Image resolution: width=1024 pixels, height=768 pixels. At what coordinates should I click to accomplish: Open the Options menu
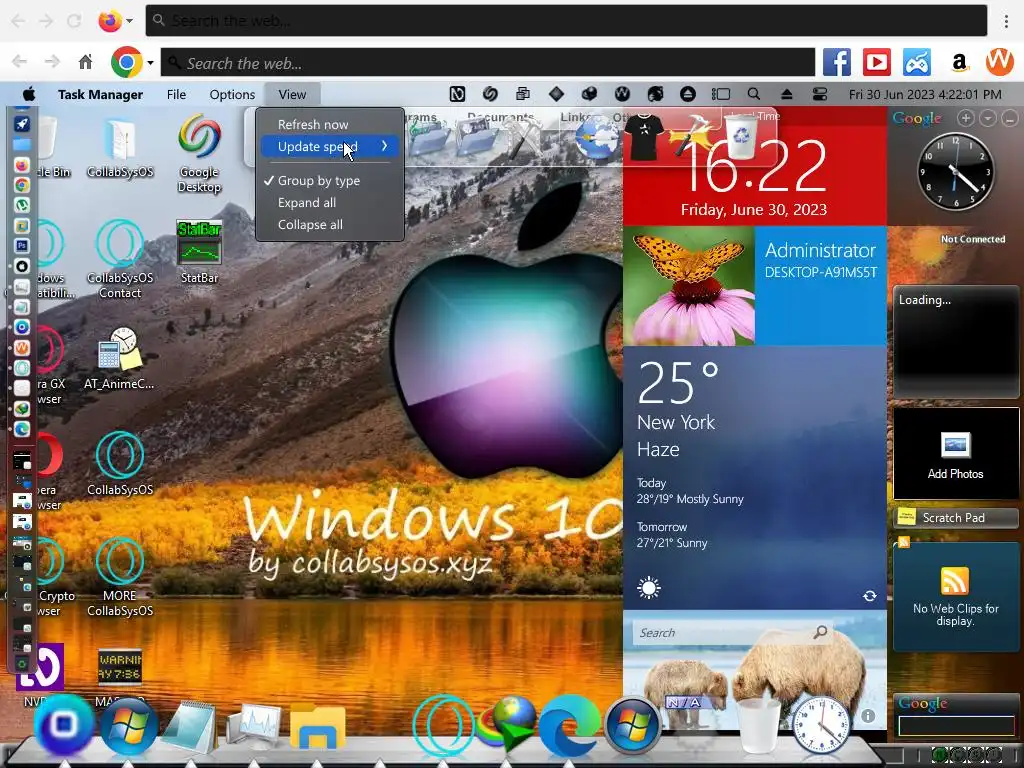pos(232,94)
